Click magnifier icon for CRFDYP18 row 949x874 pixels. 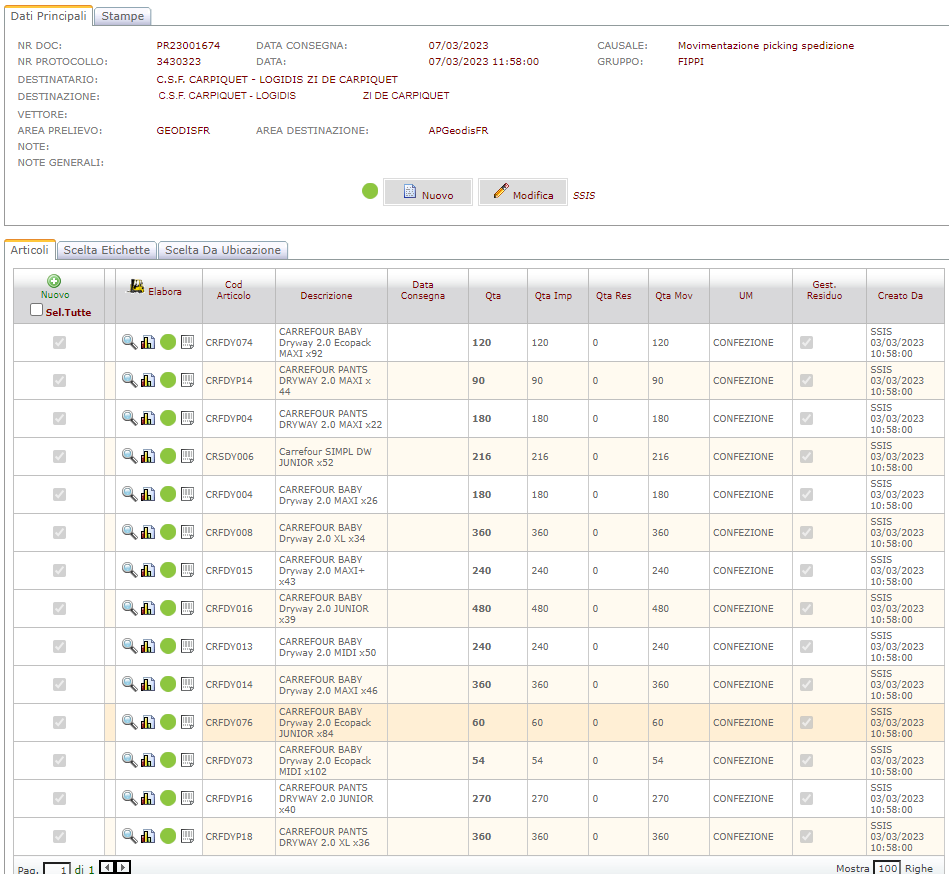[x=129, y=836]
